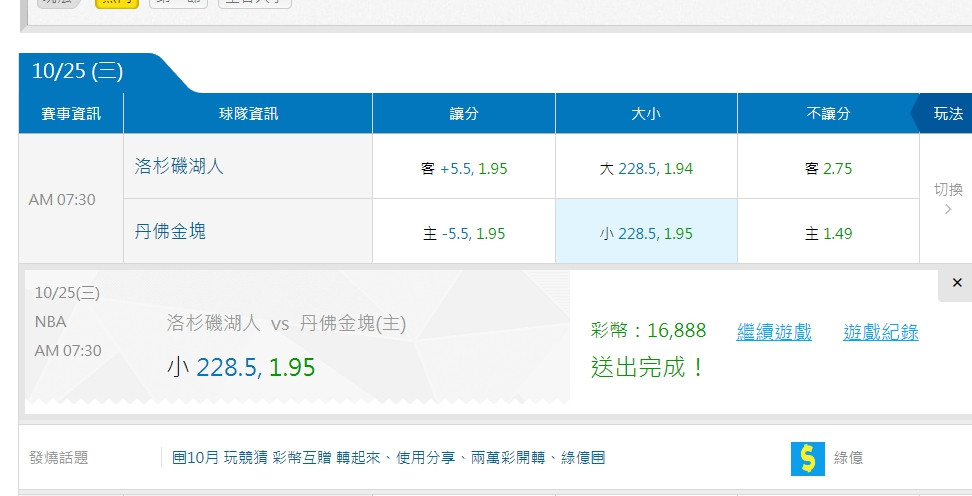
Task: Click the 小 228.5, 1.95 ticket selection text
Action: (x=241, y=367)
